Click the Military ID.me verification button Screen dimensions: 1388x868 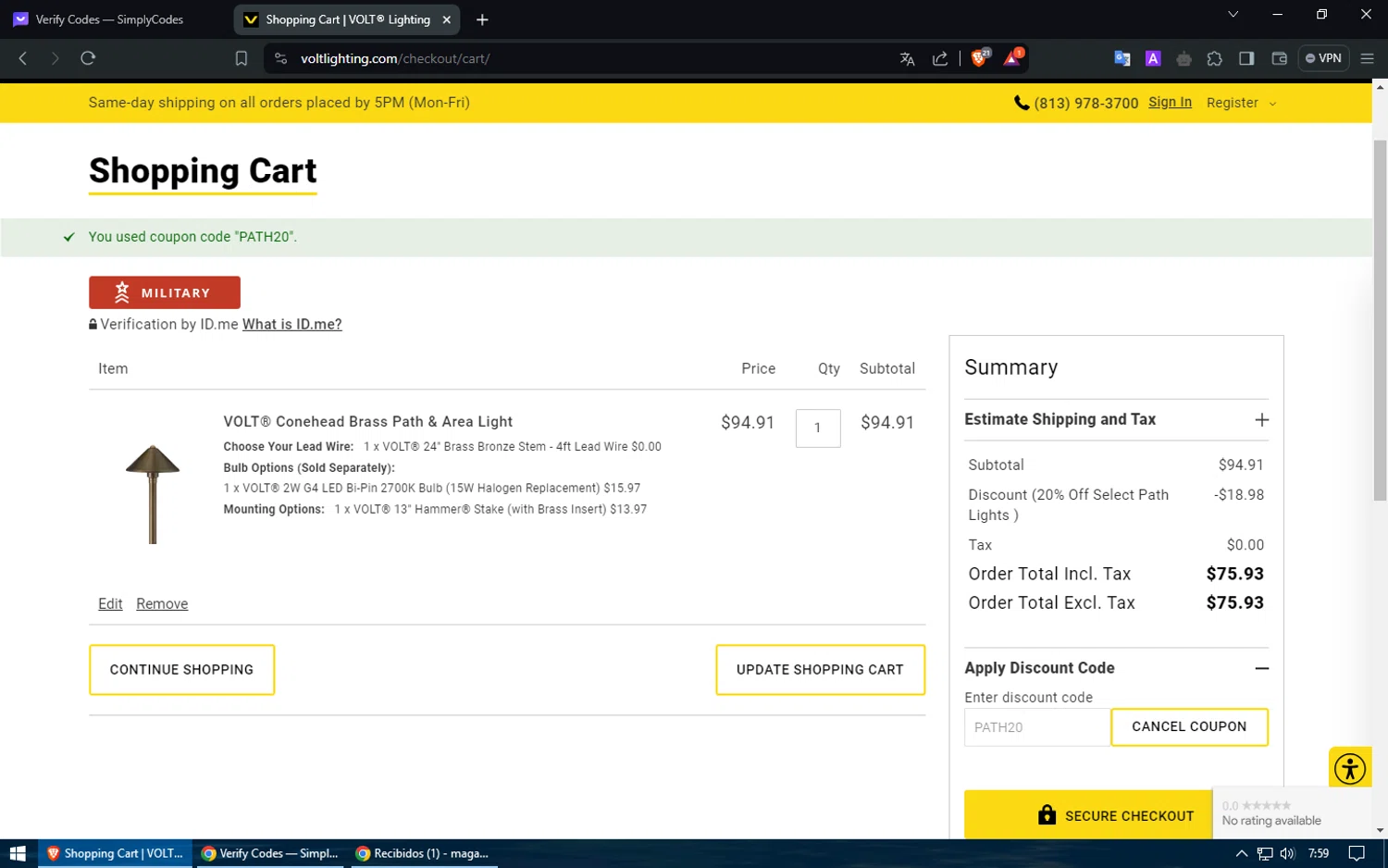165,292
